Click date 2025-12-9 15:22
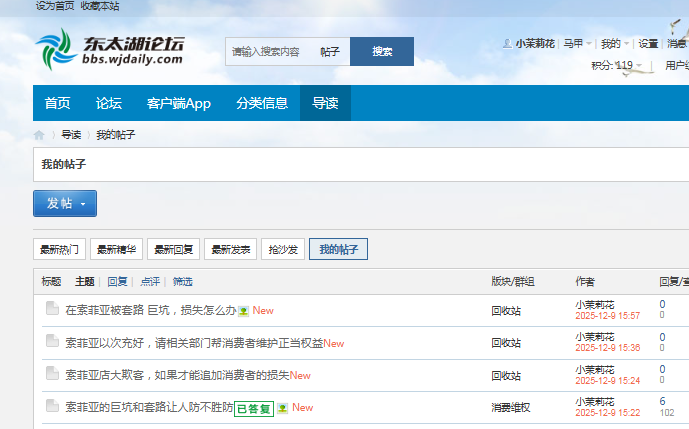This screenshot has height=429, width=689. (x=608, y=413)
